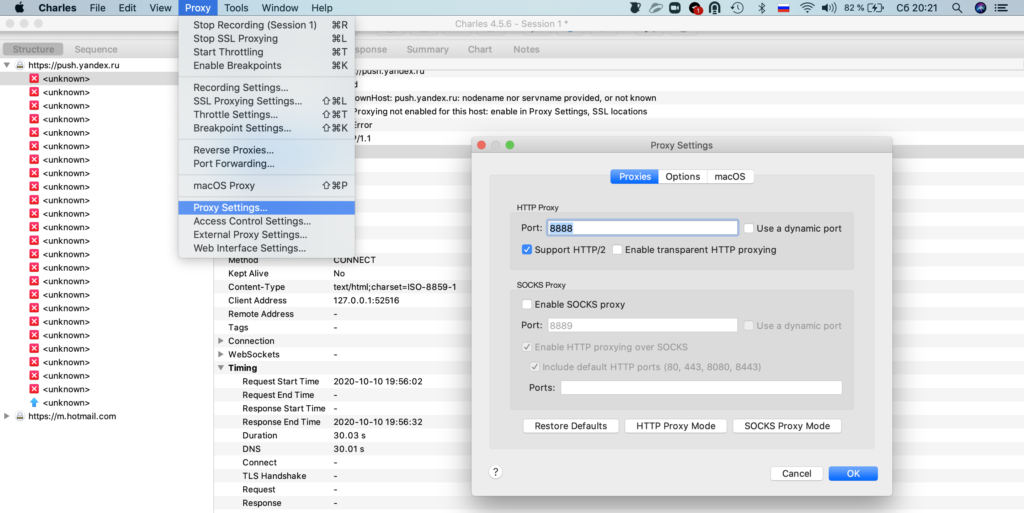Click the Bluetooth icon in menu bar
Screen dimensions: 1024x513
[760, 8]
